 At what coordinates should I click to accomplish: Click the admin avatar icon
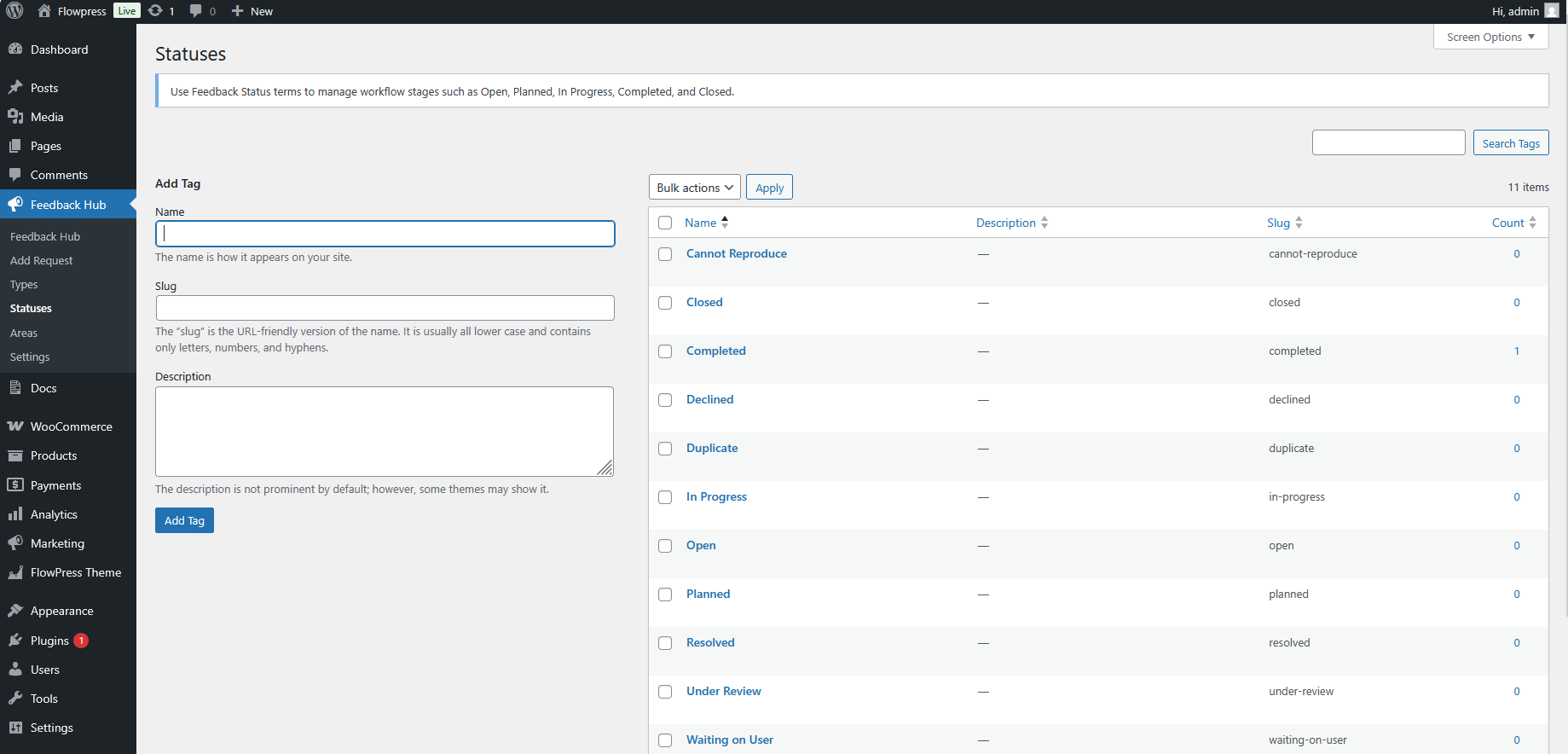click(1552, 11)
